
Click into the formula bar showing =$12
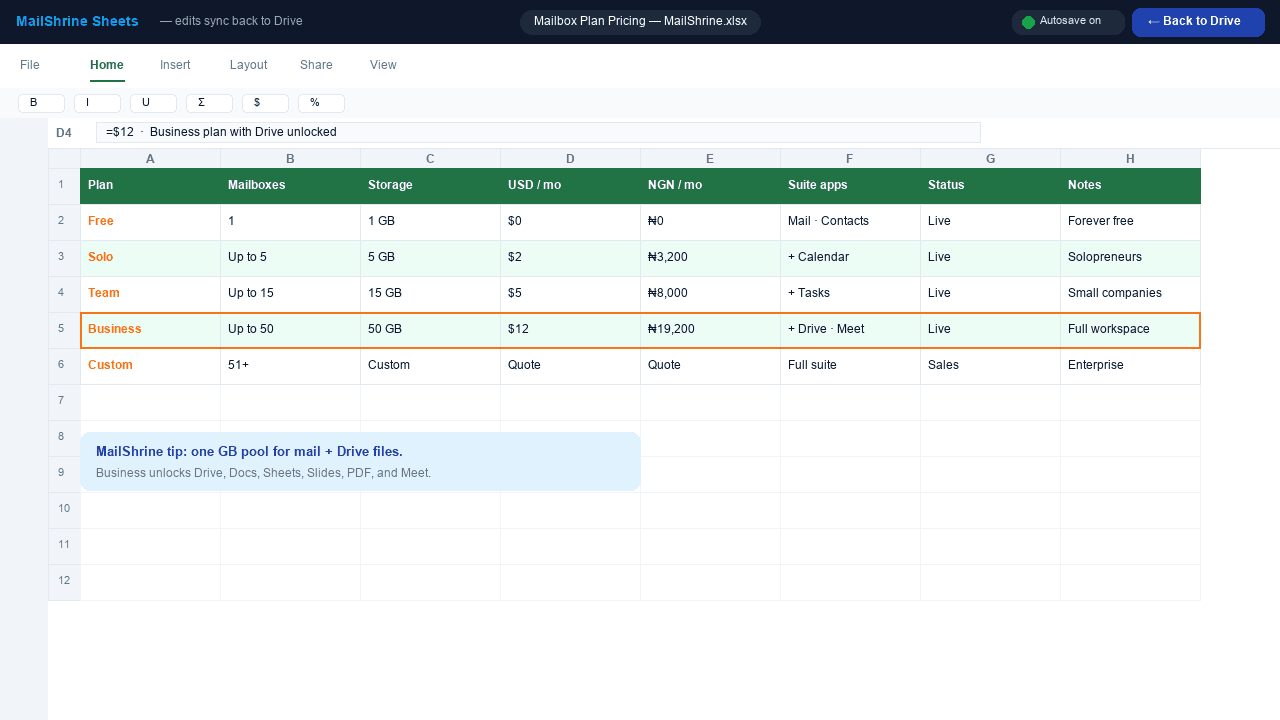[538, 132]
